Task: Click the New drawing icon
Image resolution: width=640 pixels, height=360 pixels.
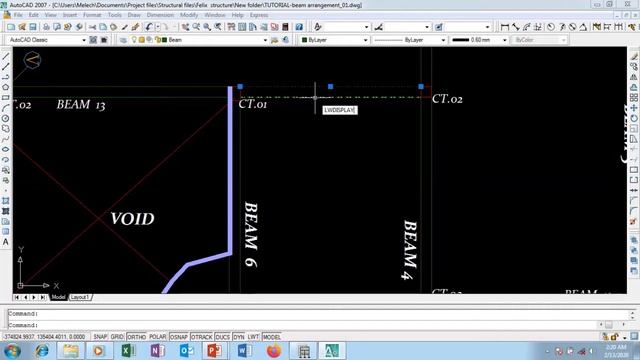Action: (11, 27)
